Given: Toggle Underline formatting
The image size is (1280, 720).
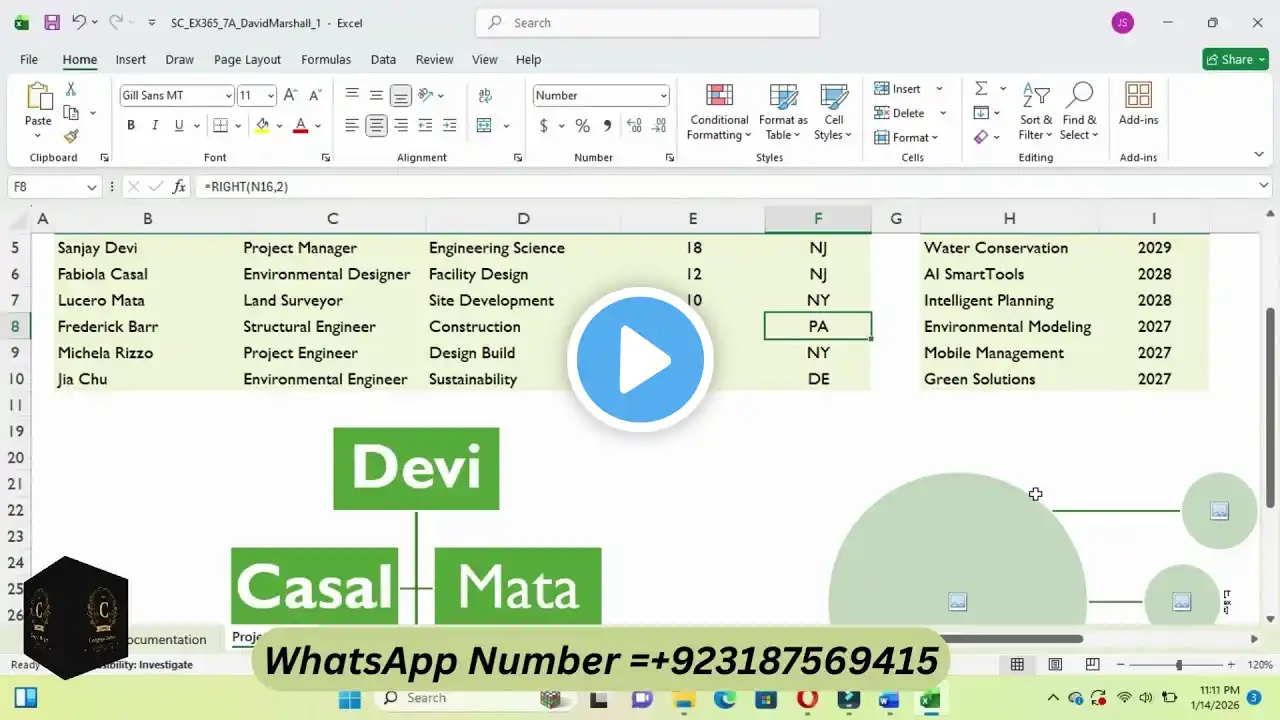Looking at the screenshot, I should [x=179, y=126].
